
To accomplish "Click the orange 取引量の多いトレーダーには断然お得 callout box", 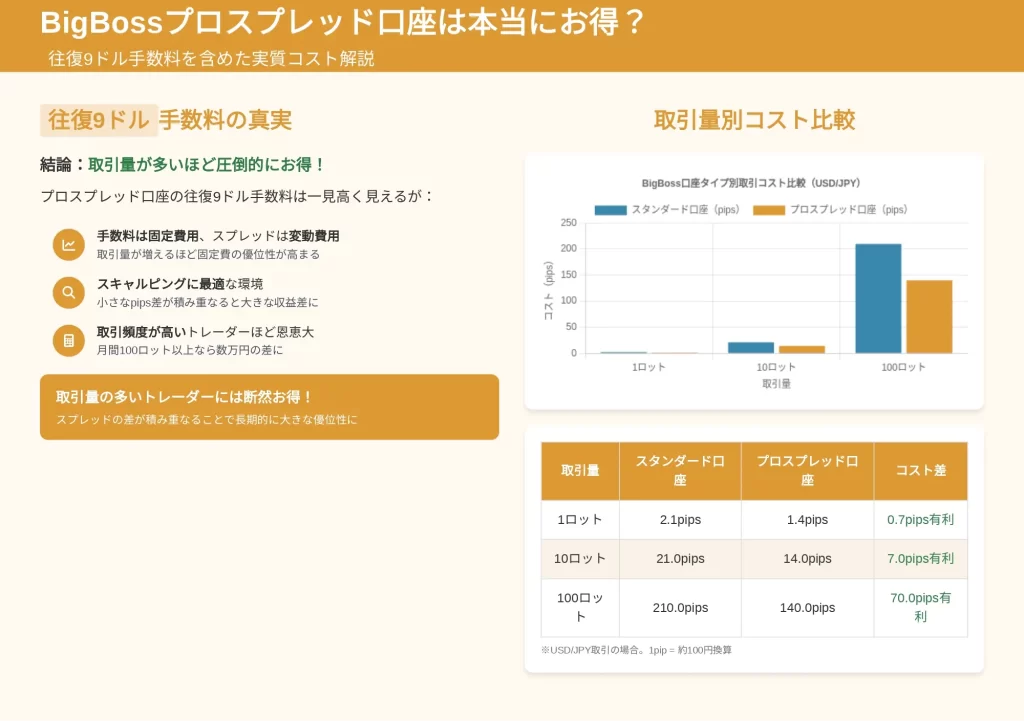I will (269, 407).
